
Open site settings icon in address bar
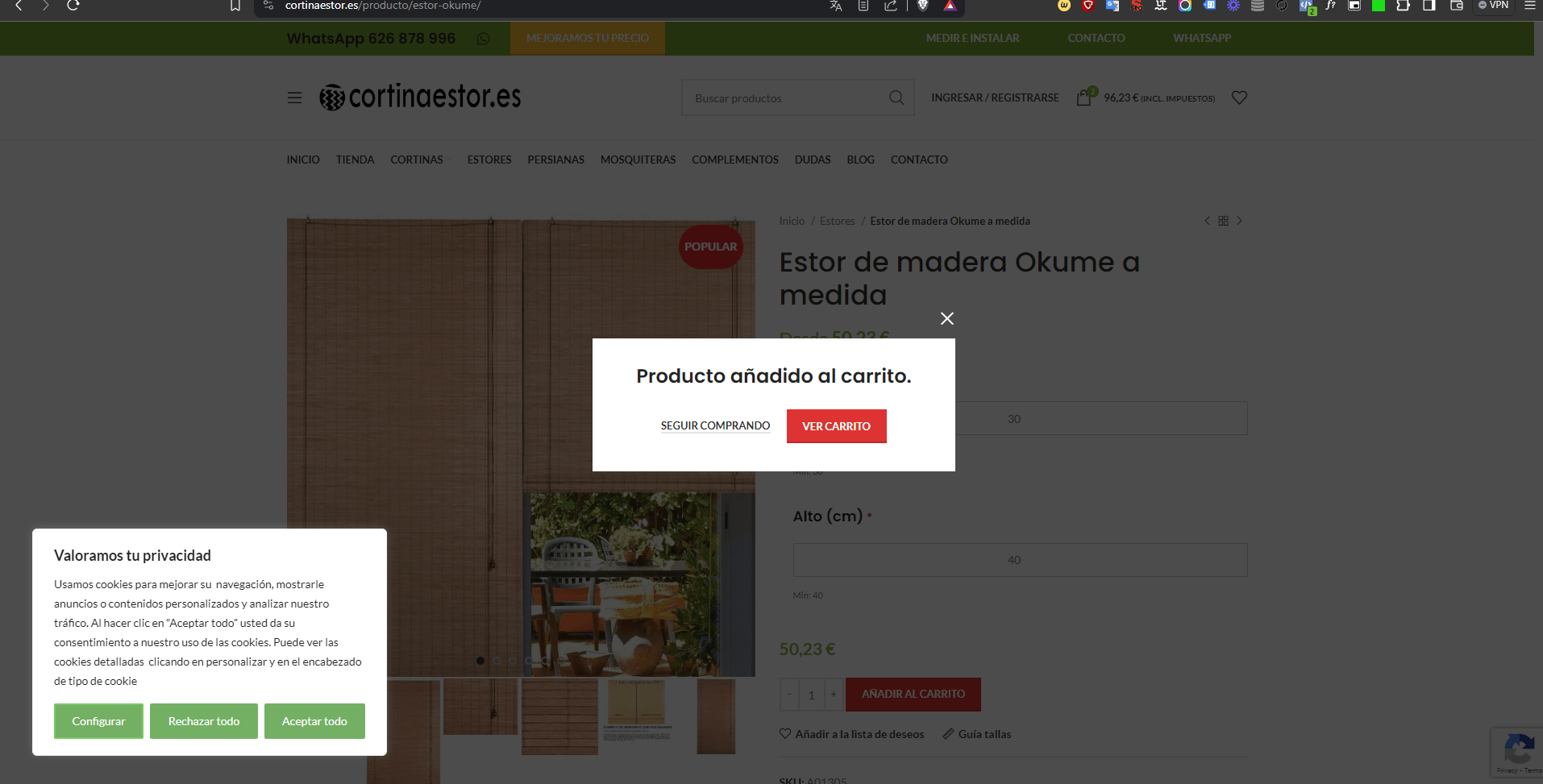pos(268,6)
